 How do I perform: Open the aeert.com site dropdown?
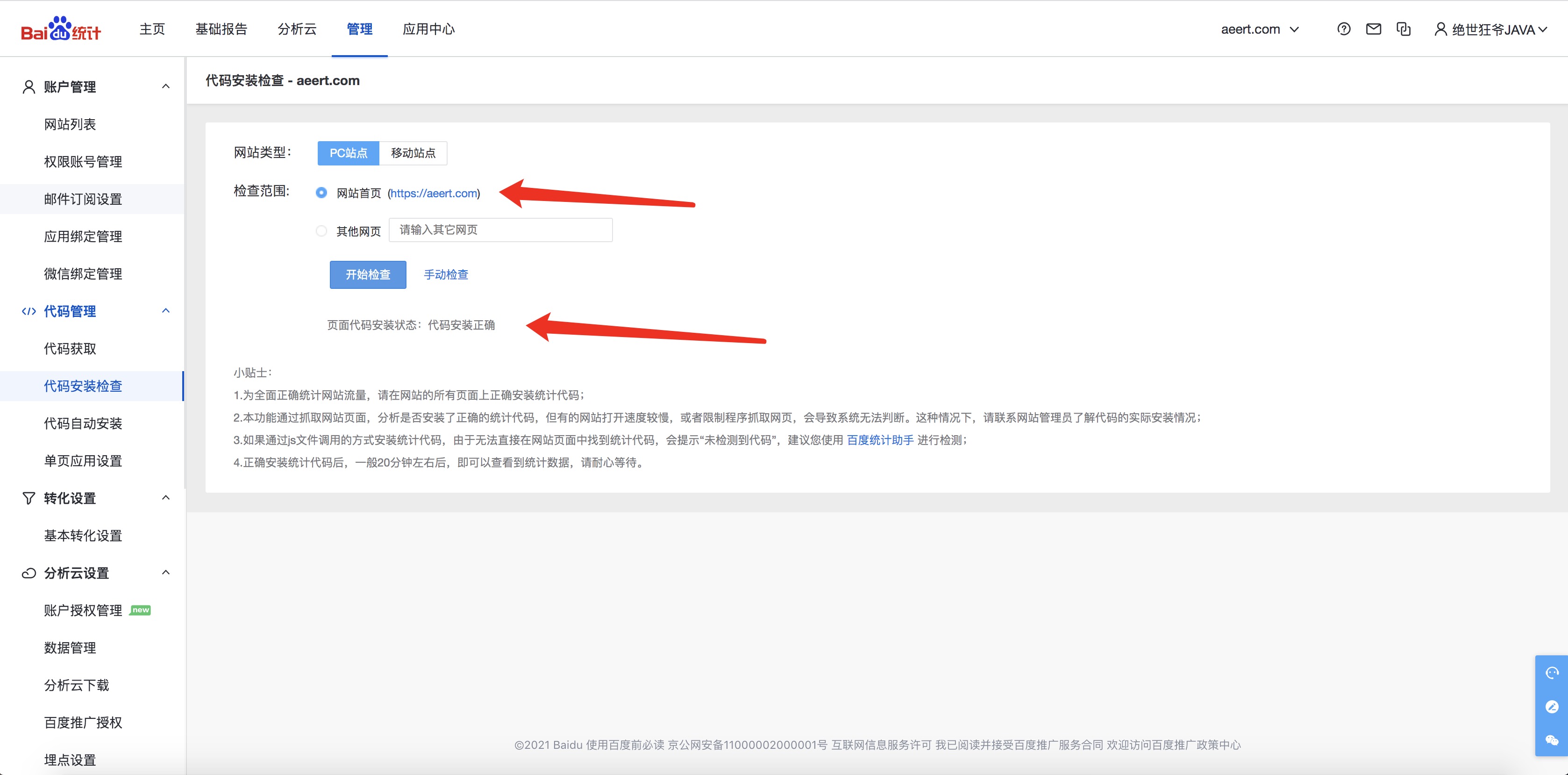[1259, 29]
